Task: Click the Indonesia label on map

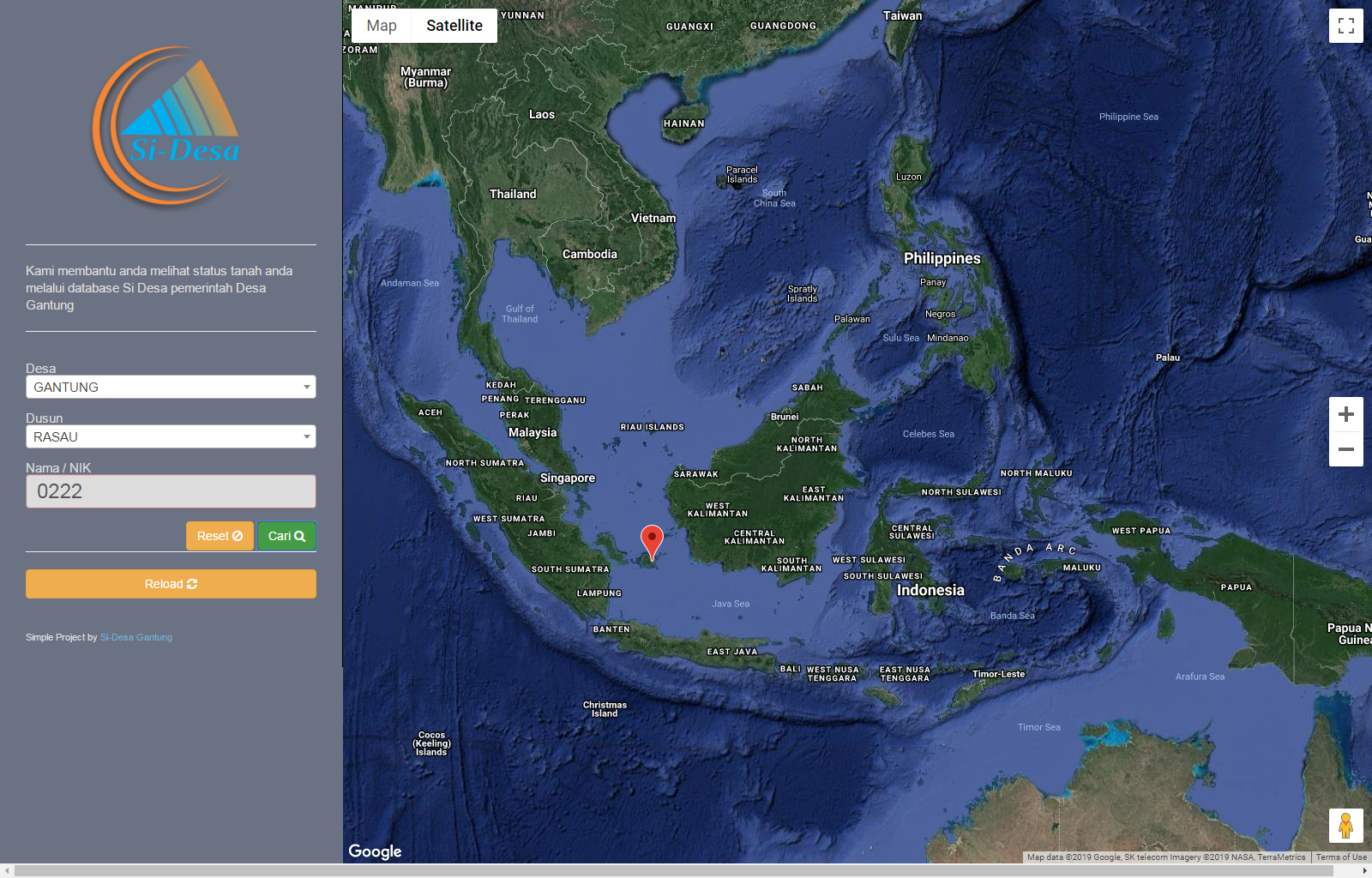Action: [x=930, y=590]
